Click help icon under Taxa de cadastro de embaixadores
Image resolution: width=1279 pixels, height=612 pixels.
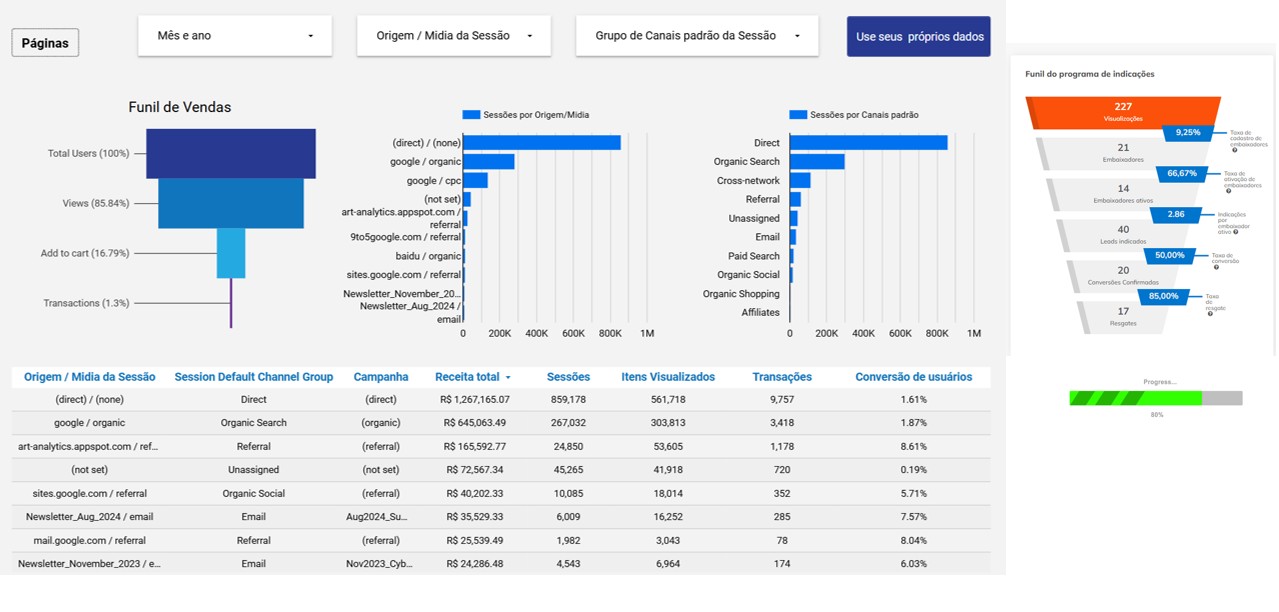pos(1235,150)
